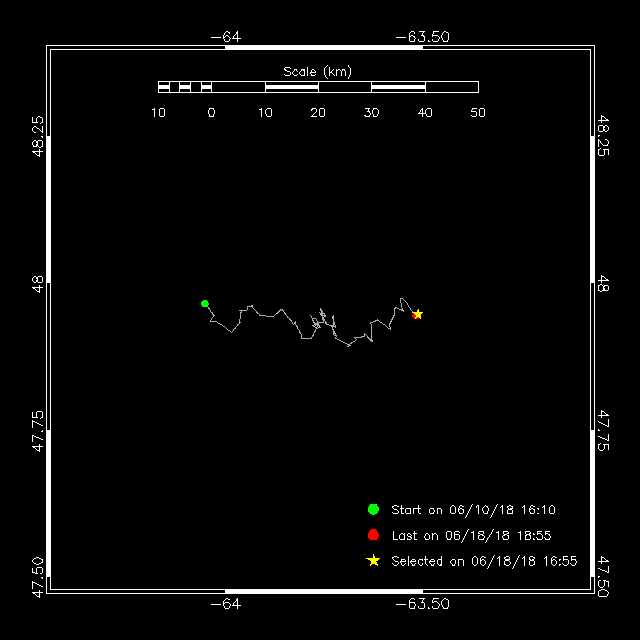The image size is (640, 640).
Task: Click the yellow star selected position marker
Action: pyautogui.click(x=418, y=314)
